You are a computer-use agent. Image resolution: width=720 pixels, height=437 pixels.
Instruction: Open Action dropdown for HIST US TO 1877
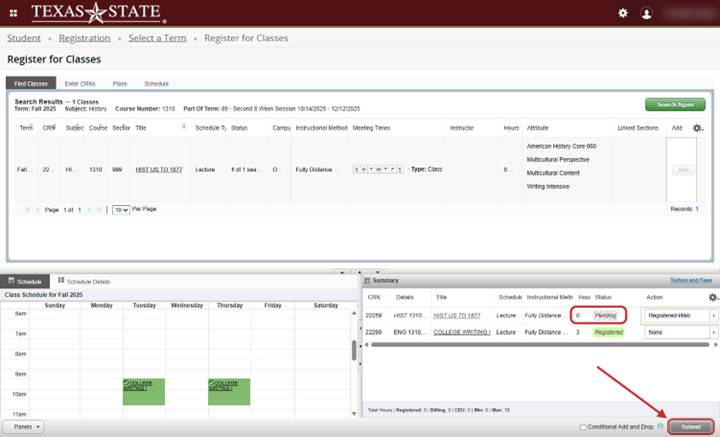(678, 315)
